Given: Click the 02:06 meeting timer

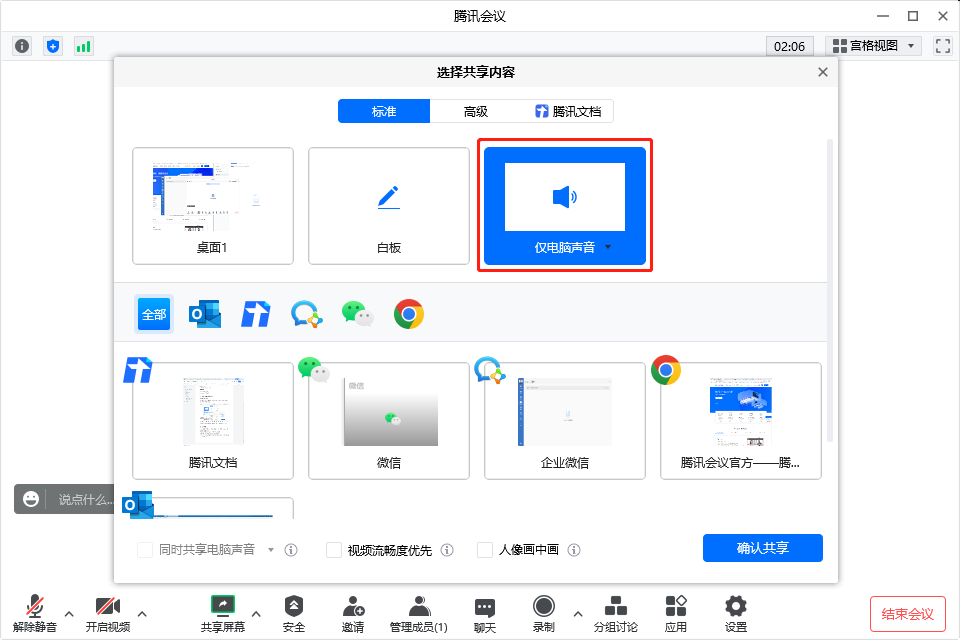Looking at the screenshot, I should [790, 47].
